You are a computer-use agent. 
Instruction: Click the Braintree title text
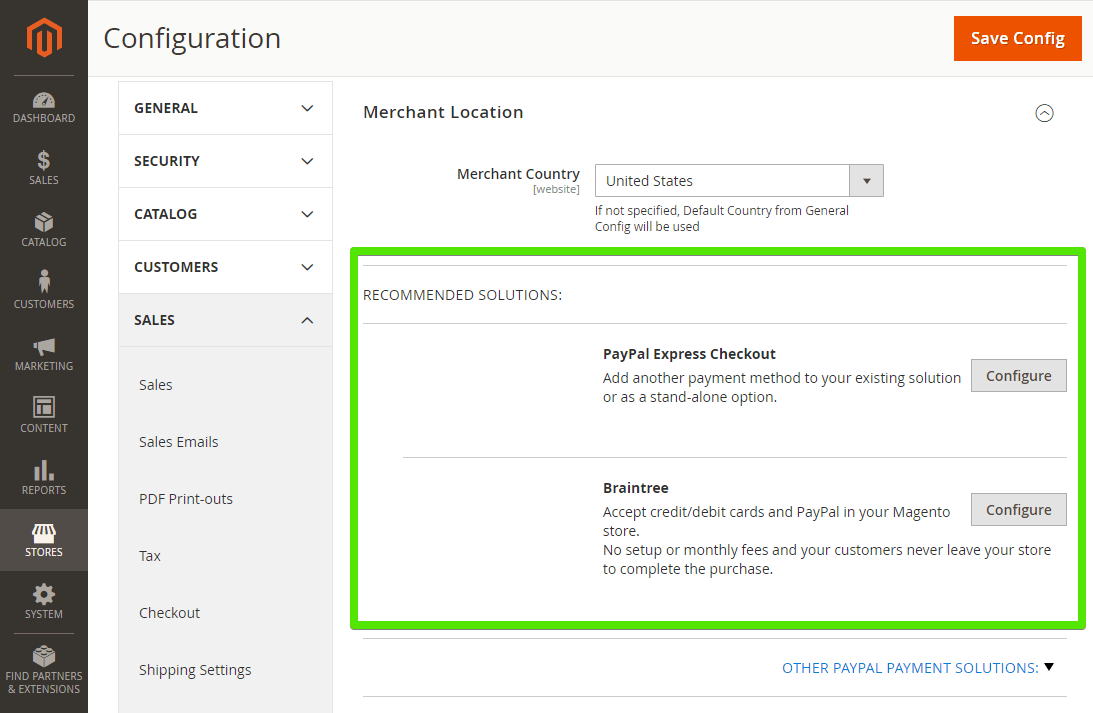pos(636,488)
